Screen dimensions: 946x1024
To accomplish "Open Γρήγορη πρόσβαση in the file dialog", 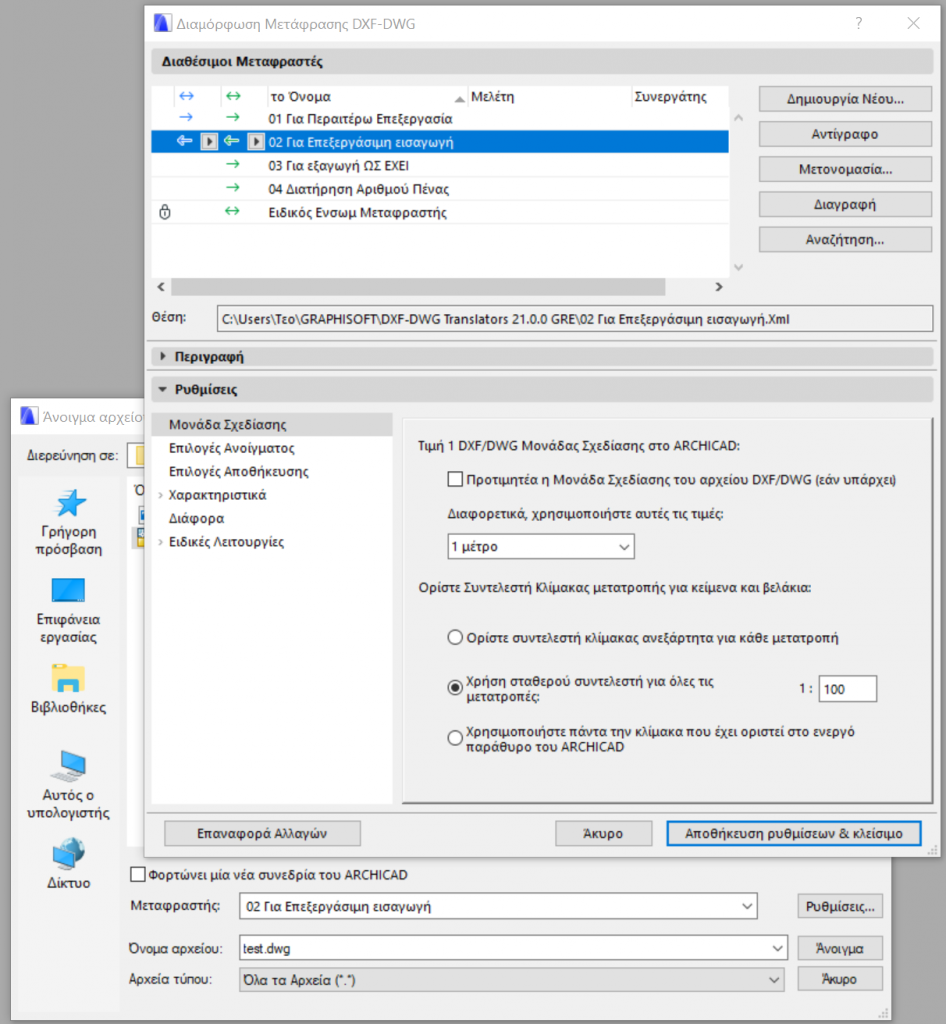I will point(69,522).
